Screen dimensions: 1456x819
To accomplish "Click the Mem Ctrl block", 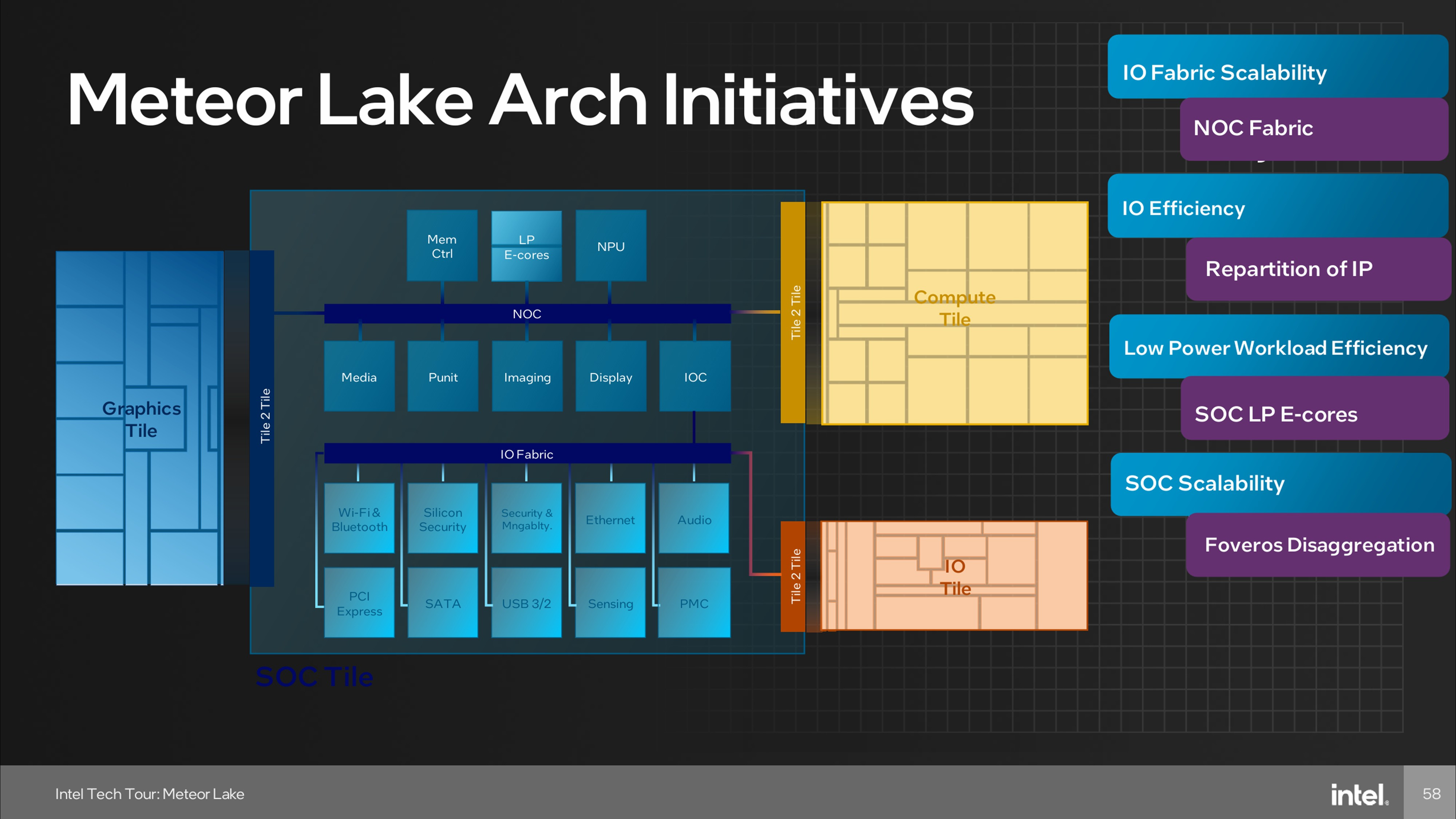I will (x=442, y=246).
